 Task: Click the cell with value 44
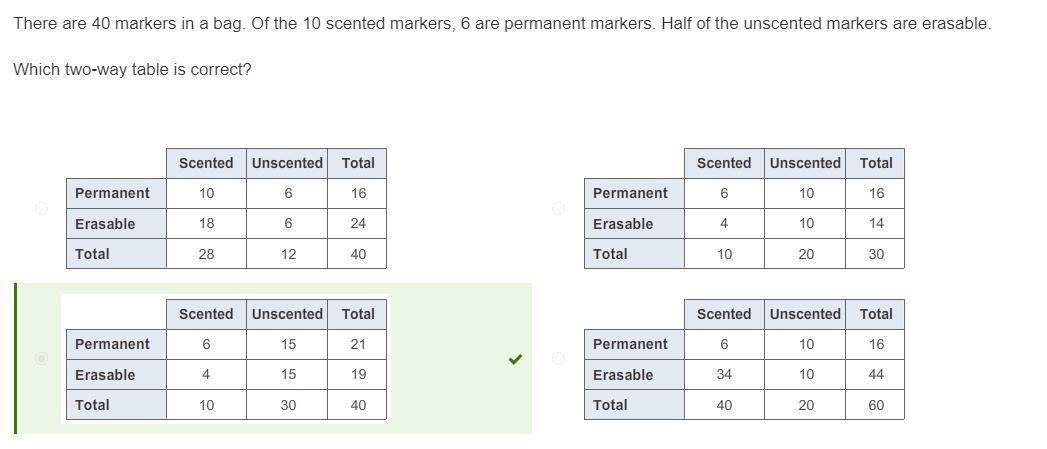pyautogui.click(x=876, y=375)
